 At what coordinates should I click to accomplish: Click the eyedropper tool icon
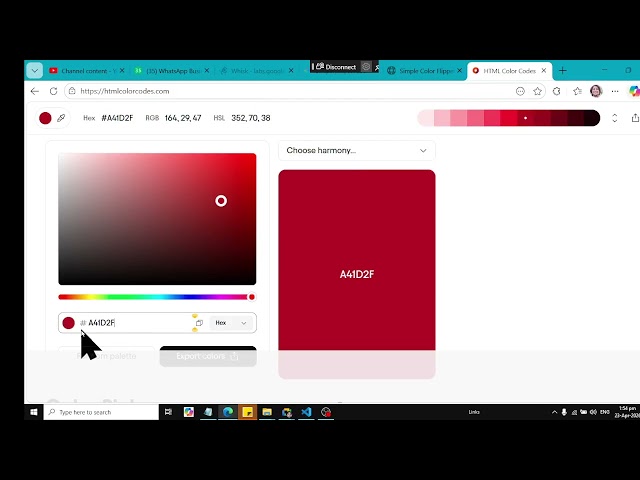pos(61,118)
